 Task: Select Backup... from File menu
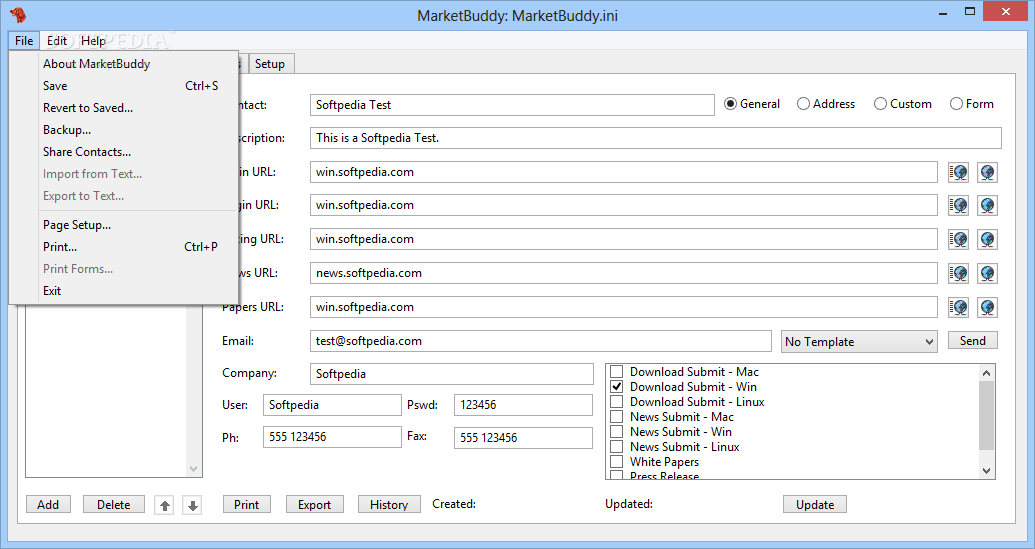pos(124,130)
